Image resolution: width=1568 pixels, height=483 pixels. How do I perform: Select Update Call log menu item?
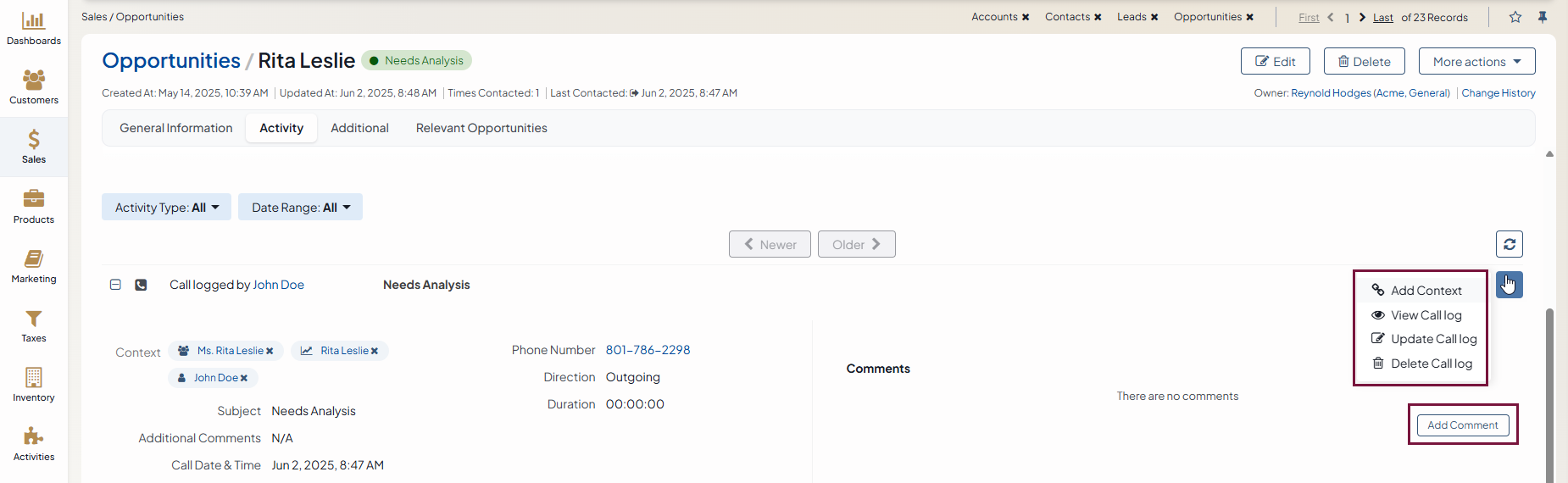(x=1433, y=339)
